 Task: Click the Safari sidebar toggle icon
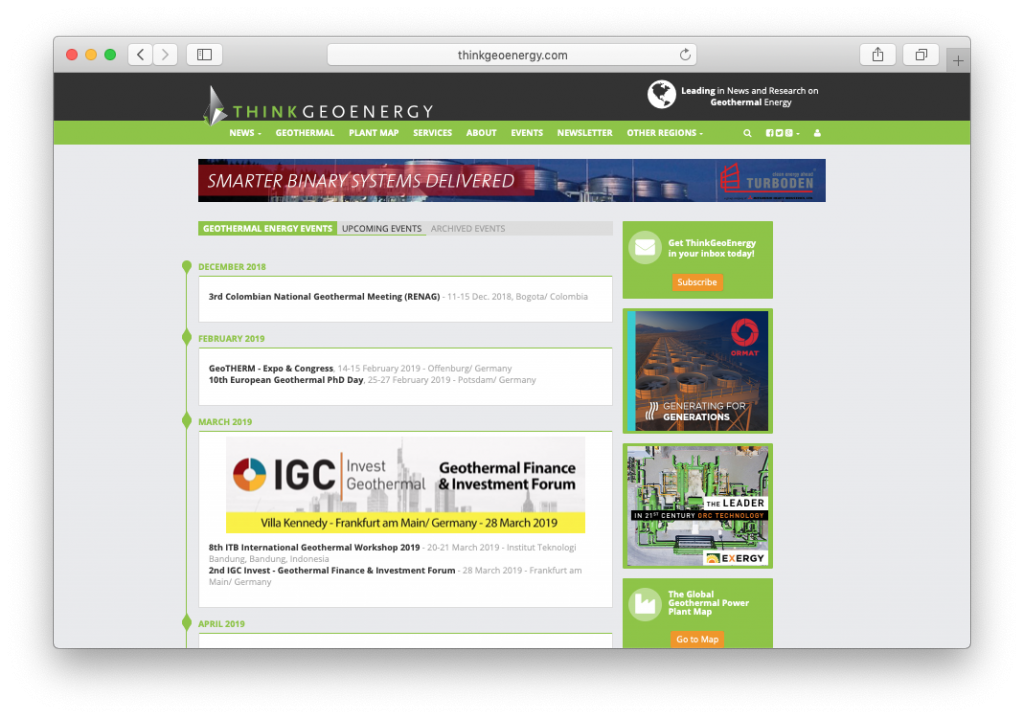(204, 55)
